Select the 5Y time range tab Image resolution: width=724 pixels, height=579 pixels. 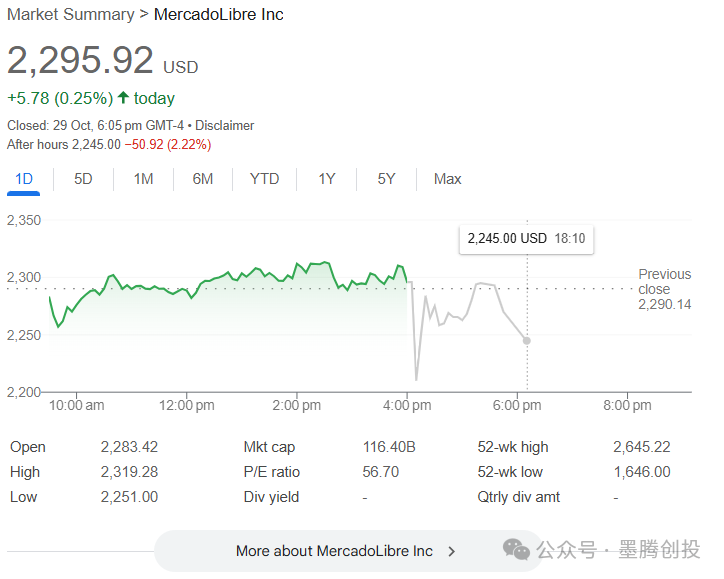pyautogui.click(x=387, y=179)
